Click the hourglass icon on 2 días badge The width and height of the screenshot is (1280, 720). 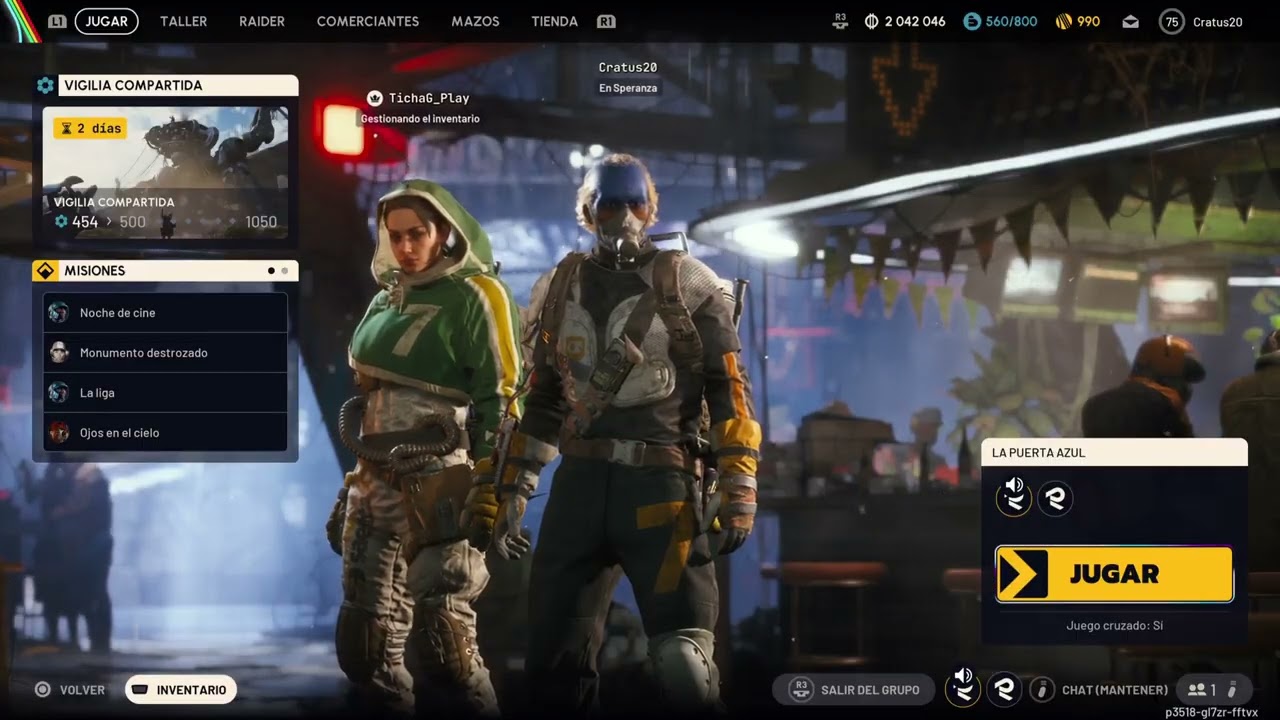(x=67, y=128)
